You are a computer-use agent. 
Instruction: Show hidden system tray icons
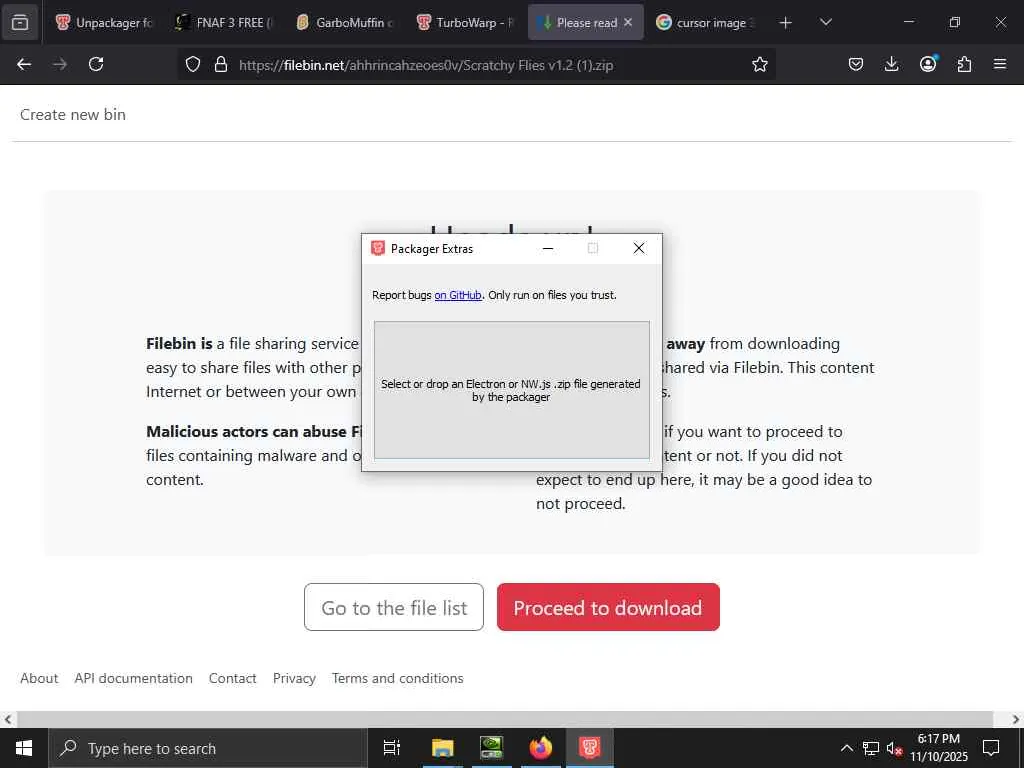tap(846, 748)
